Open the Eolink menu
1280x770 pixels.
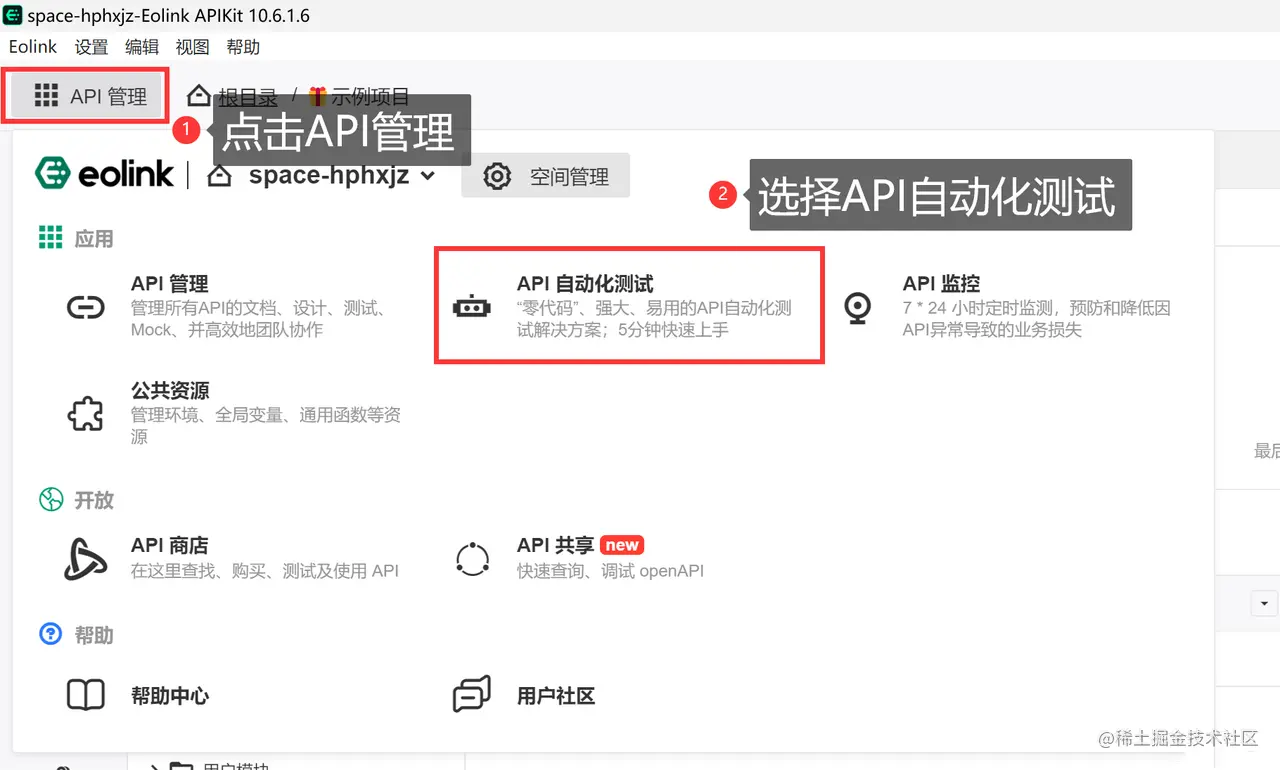coord(33,47)
